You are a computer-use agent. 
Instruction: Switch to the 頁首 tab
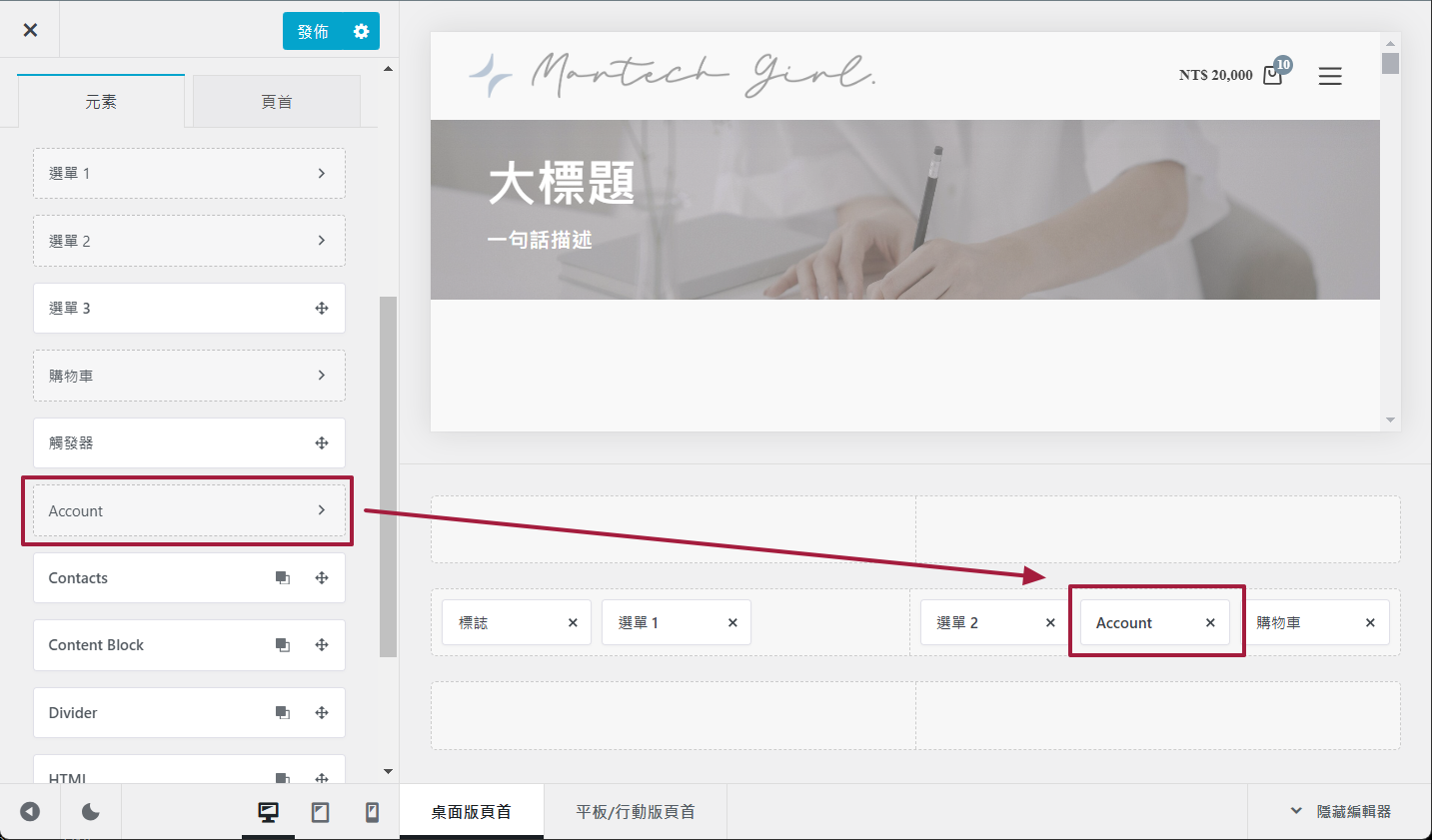pyautogui.click(x=276, y=102)
